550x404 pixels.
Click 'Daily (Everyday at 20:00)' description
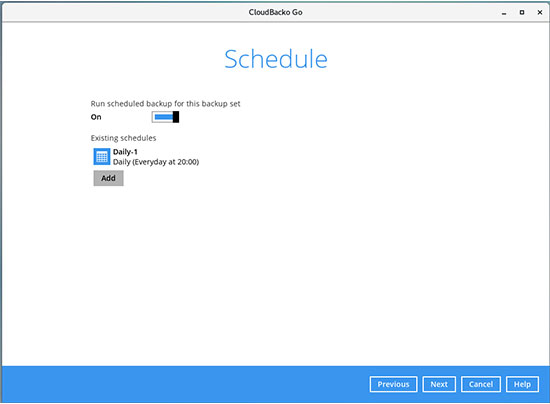click(x=156, y=162)
